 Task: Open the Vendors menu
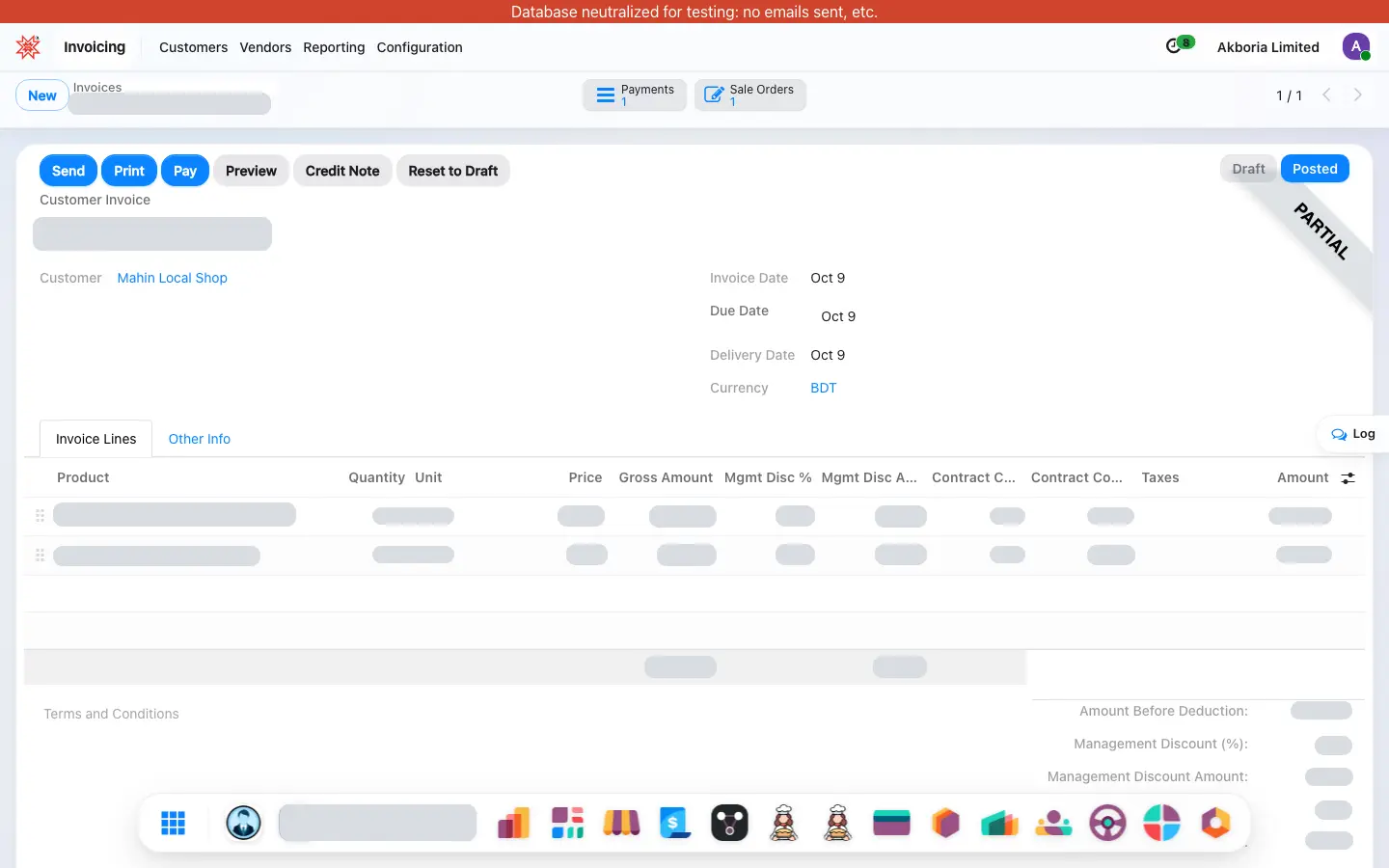pyautogui.click(x=265, y=47)
